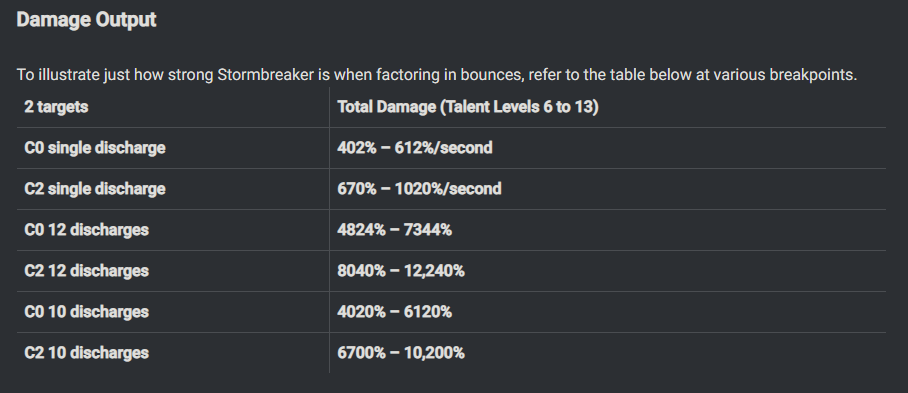Select the Stormbreaker intro sentence text

[437, 75]
